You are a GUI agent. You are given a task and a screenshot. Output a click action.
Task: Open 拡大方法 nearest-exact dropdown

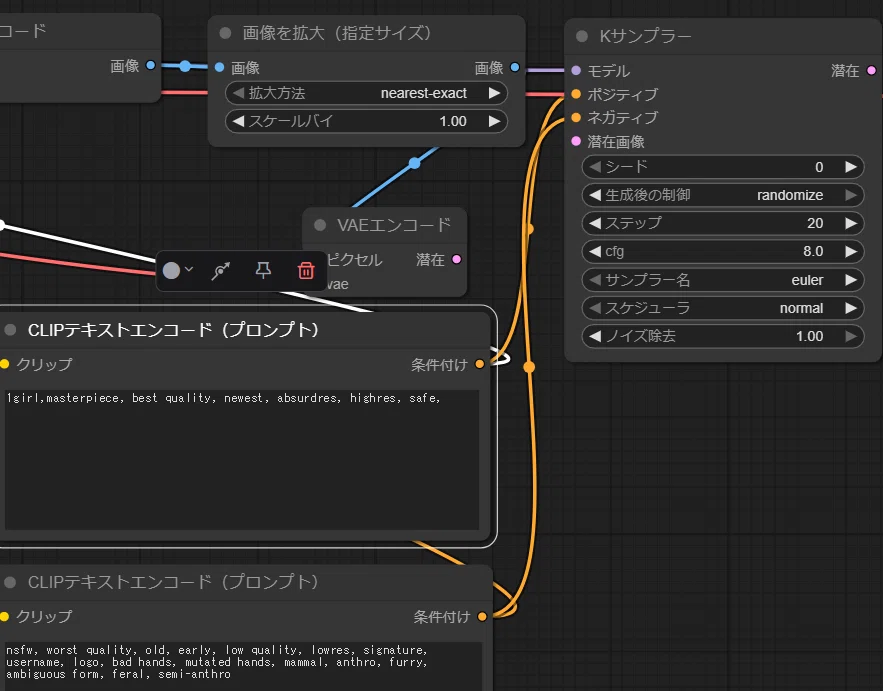[366, 93]
